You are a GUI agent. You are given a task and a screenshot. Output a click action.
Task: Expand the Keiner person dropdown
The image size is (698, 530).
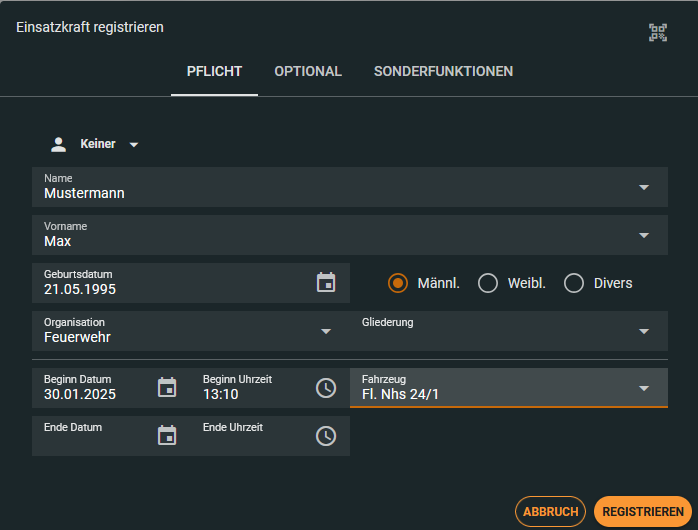(x=134, y=145)
